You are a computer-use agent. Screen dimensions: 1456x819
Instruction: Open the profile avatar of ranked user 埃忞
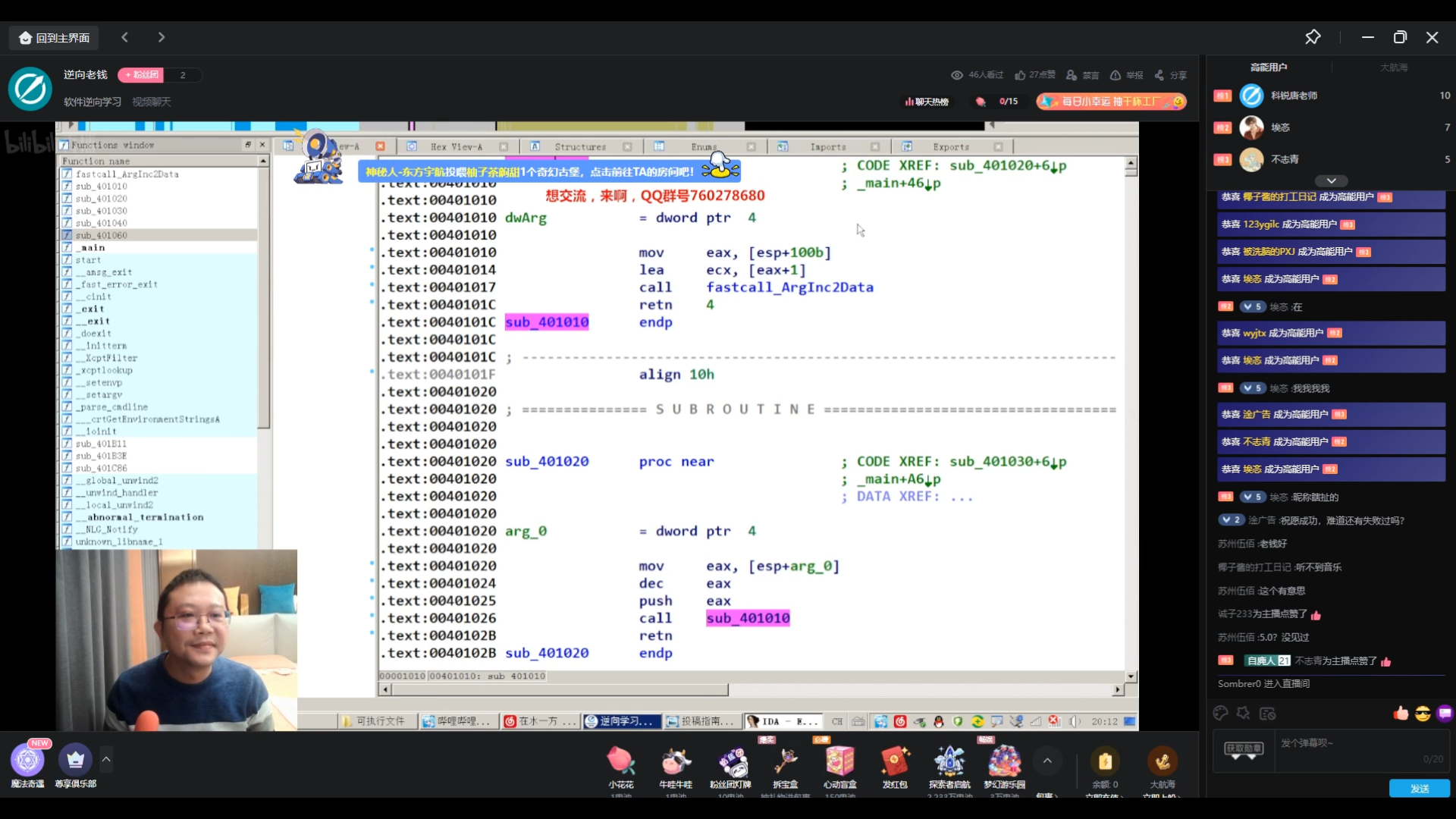1251,127
